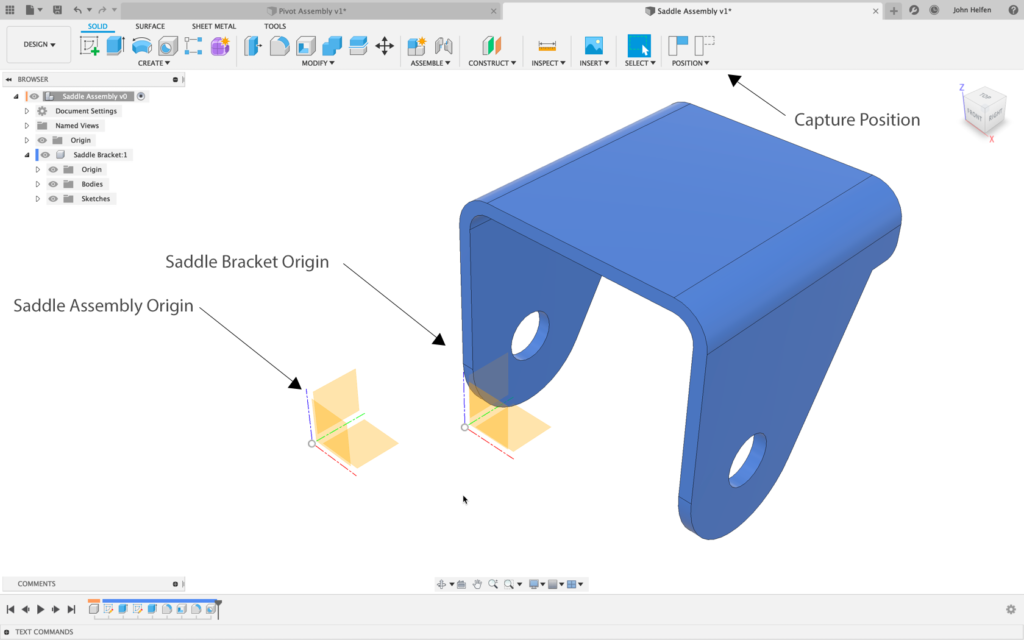Click the Look At icon
The image size is (1024, 640).
click(x=462, y=584)
